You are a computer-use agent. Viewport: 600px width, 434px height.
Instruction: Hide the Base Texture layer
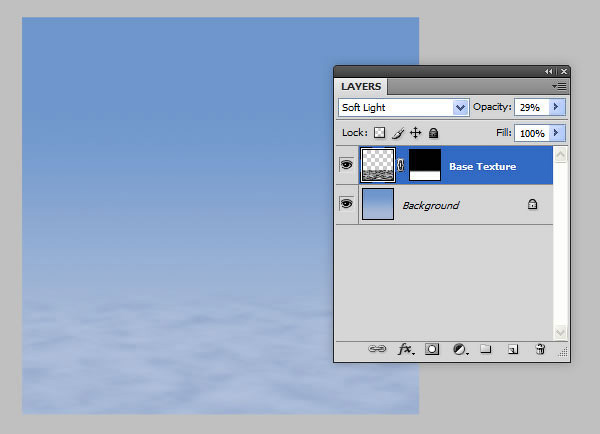pos(347,165)
